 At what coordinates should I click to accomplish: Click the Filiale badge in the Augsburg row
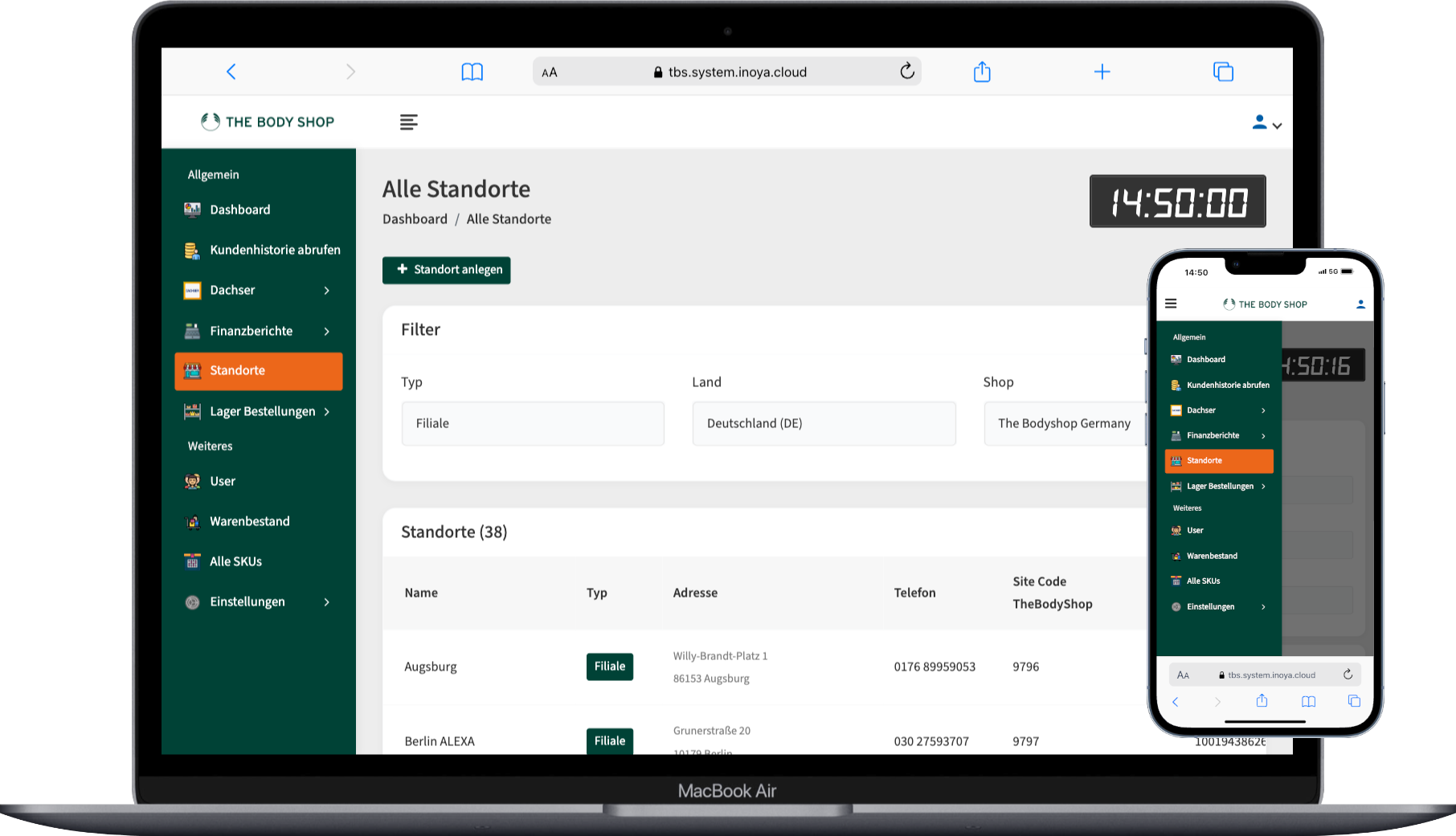click(x=610, y=667)
